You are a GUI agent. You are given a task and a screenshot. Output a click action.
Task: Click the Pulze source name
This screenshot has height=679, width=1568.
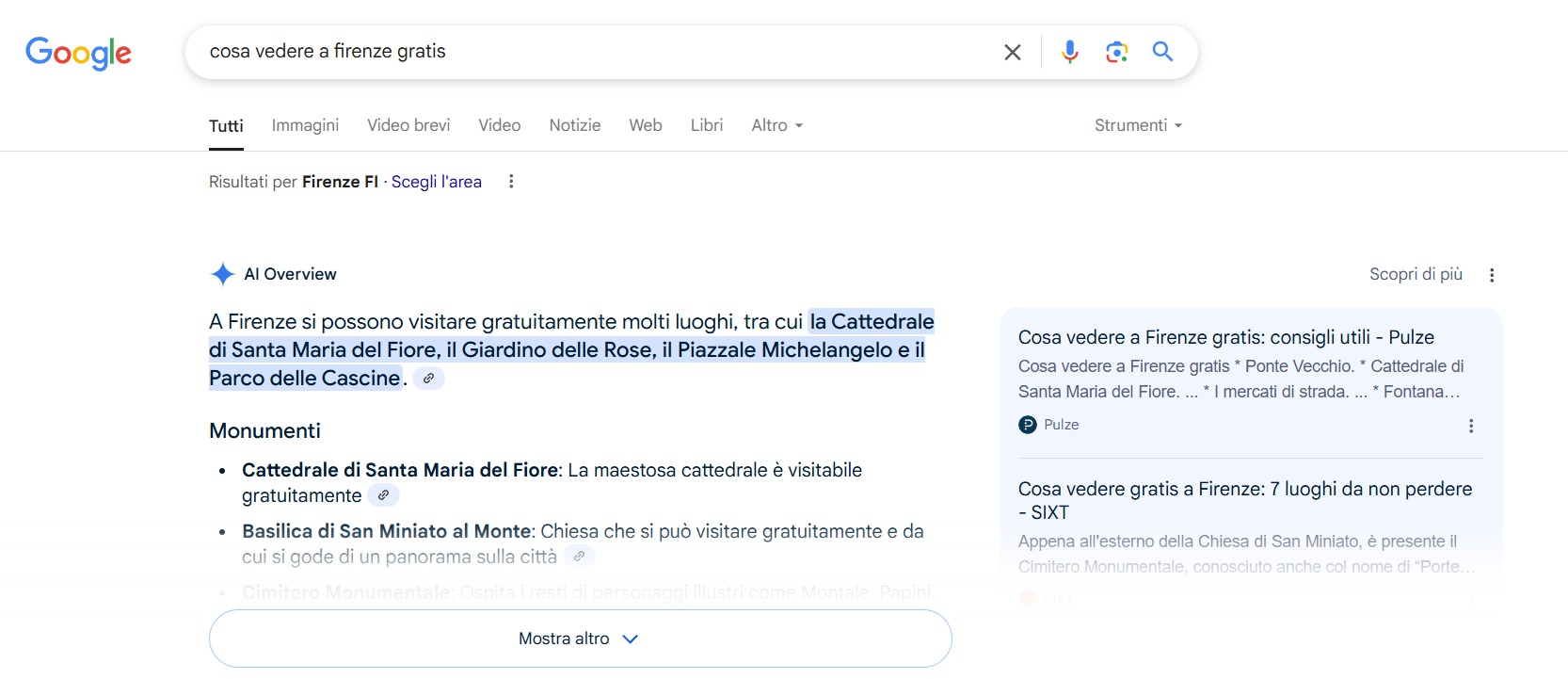coord(1062,425)
